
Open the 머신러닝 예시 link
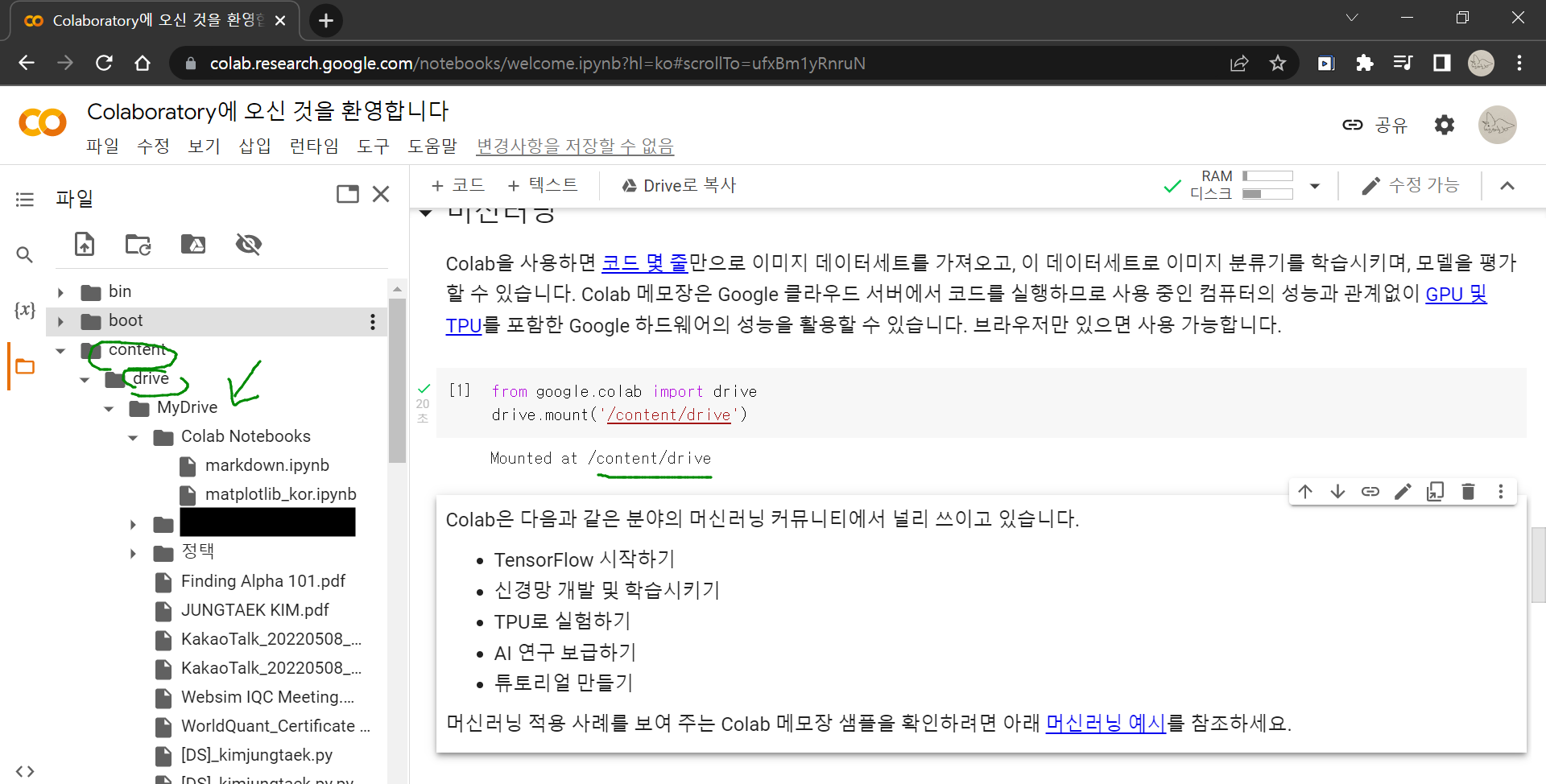(x=1106, y=723)
